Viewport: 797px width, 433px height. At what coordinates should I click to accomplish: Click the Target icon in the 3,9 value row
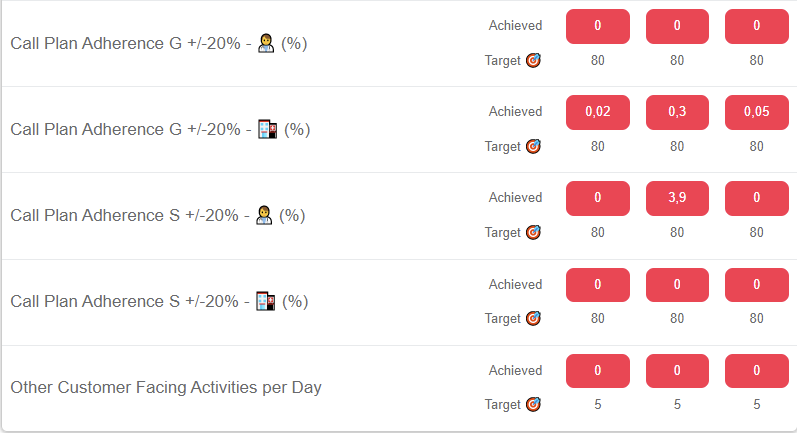[533, 232]
